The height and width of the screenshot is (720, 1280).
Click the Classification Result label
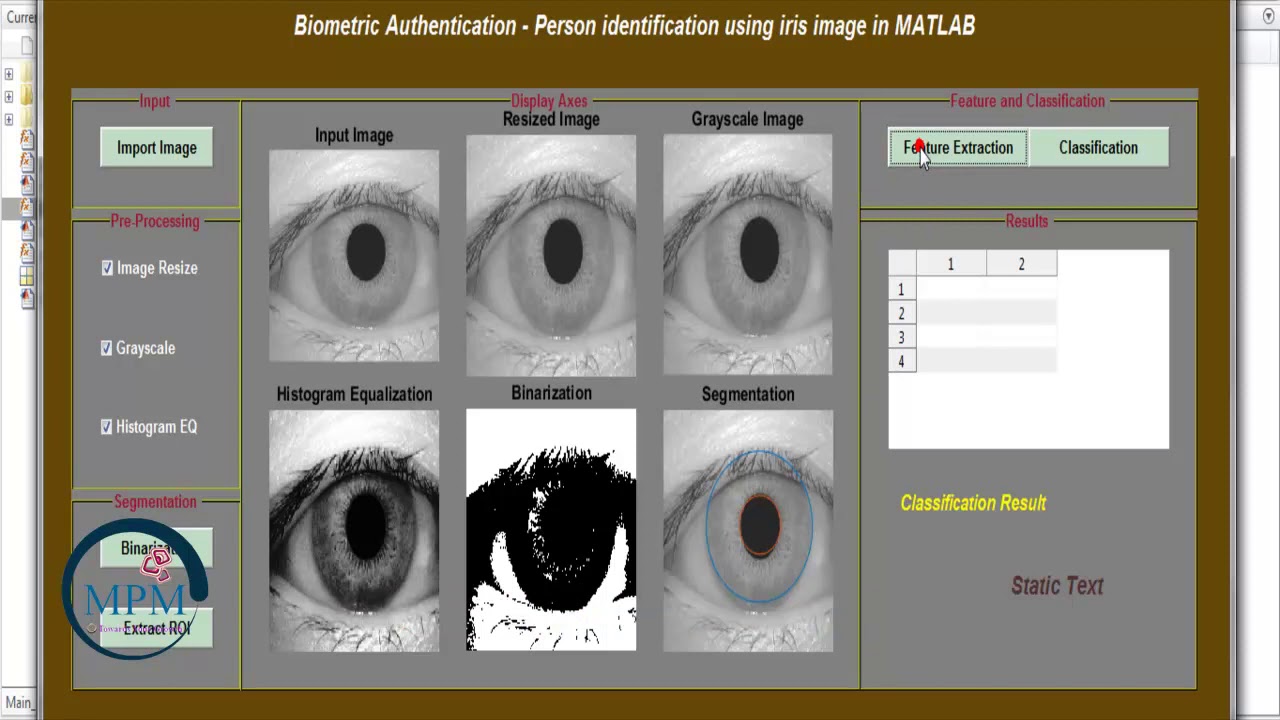[973, 503]
